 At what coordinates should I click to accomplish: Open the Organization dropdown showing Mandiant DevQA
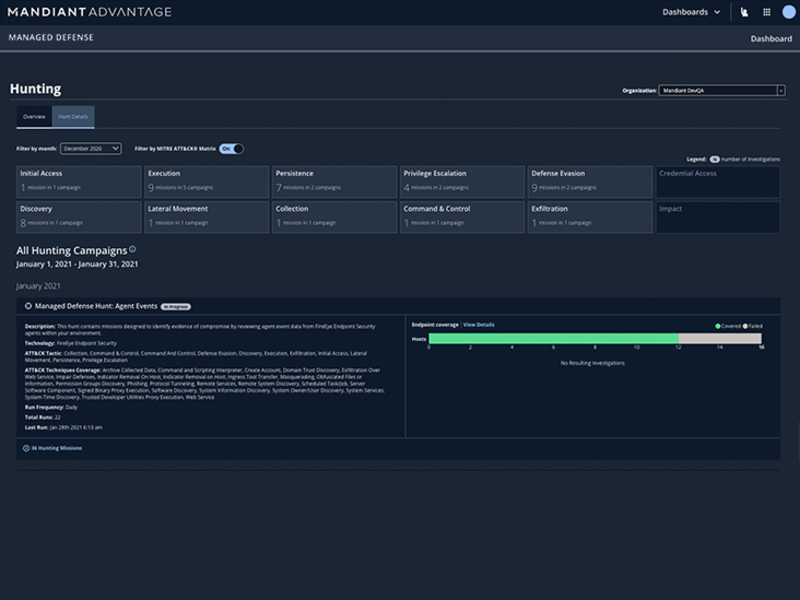click(x=721, y=90)
